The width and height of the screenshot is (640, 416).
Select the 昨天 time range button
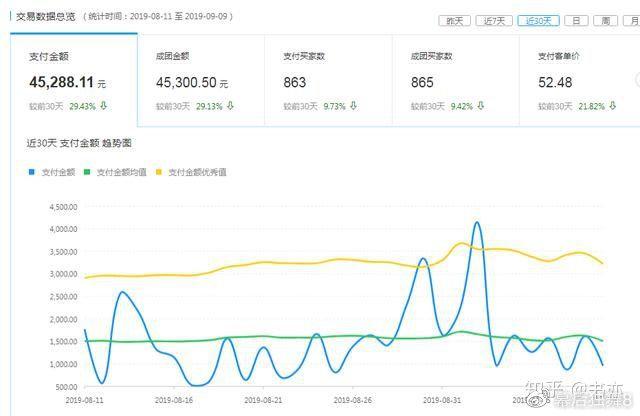(454, 20)
